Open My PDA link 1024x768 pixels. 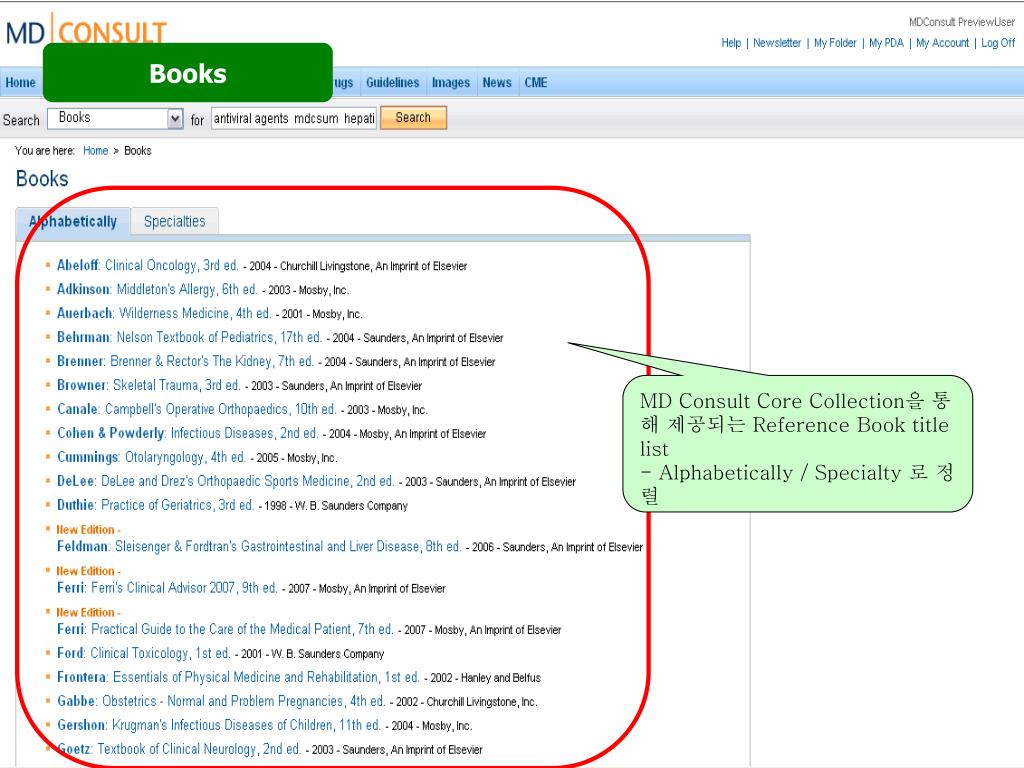pos(886,43)
